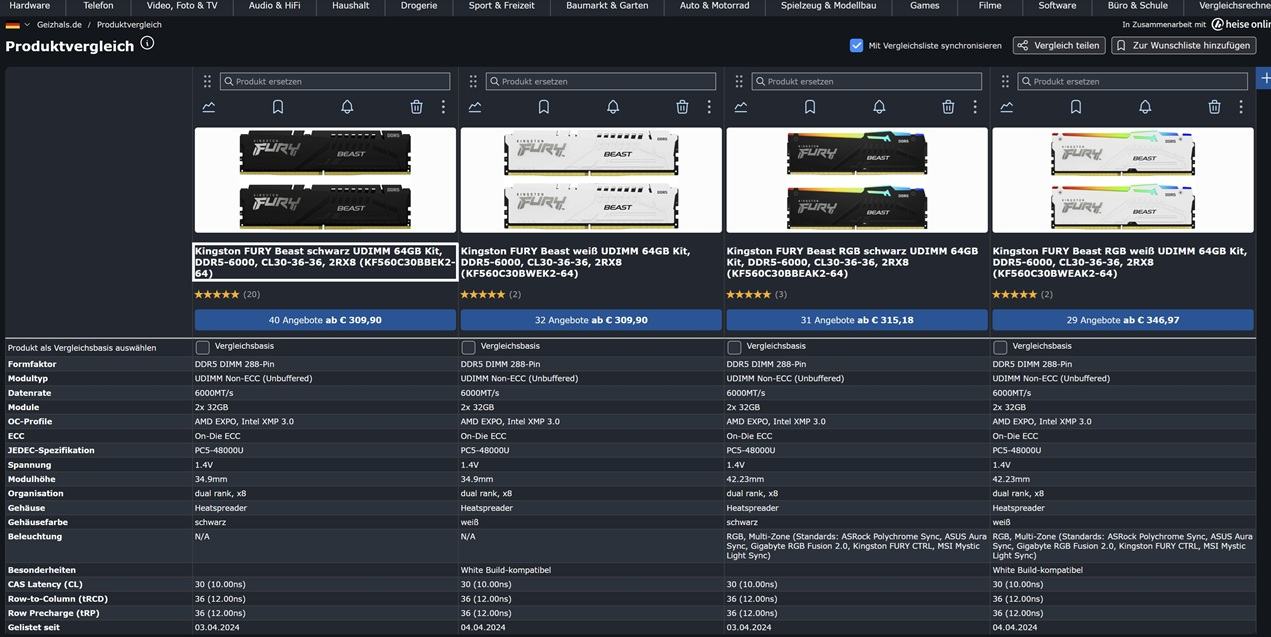
Task: Set FURY Beast schwarz as Vergleichsbasis
Action: (203, 347)
